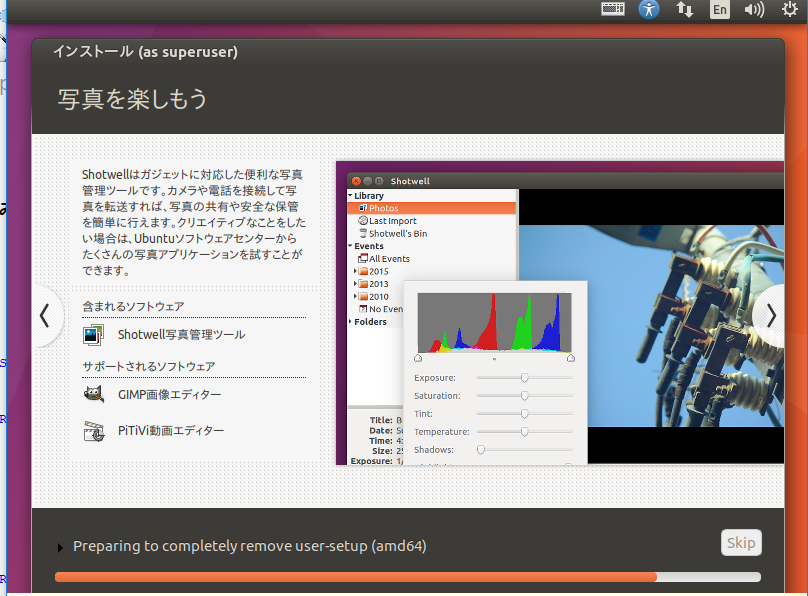This screenshot has width=808, height=596.
Task: Click the Temperature slider handle
Action: [525, 432]
